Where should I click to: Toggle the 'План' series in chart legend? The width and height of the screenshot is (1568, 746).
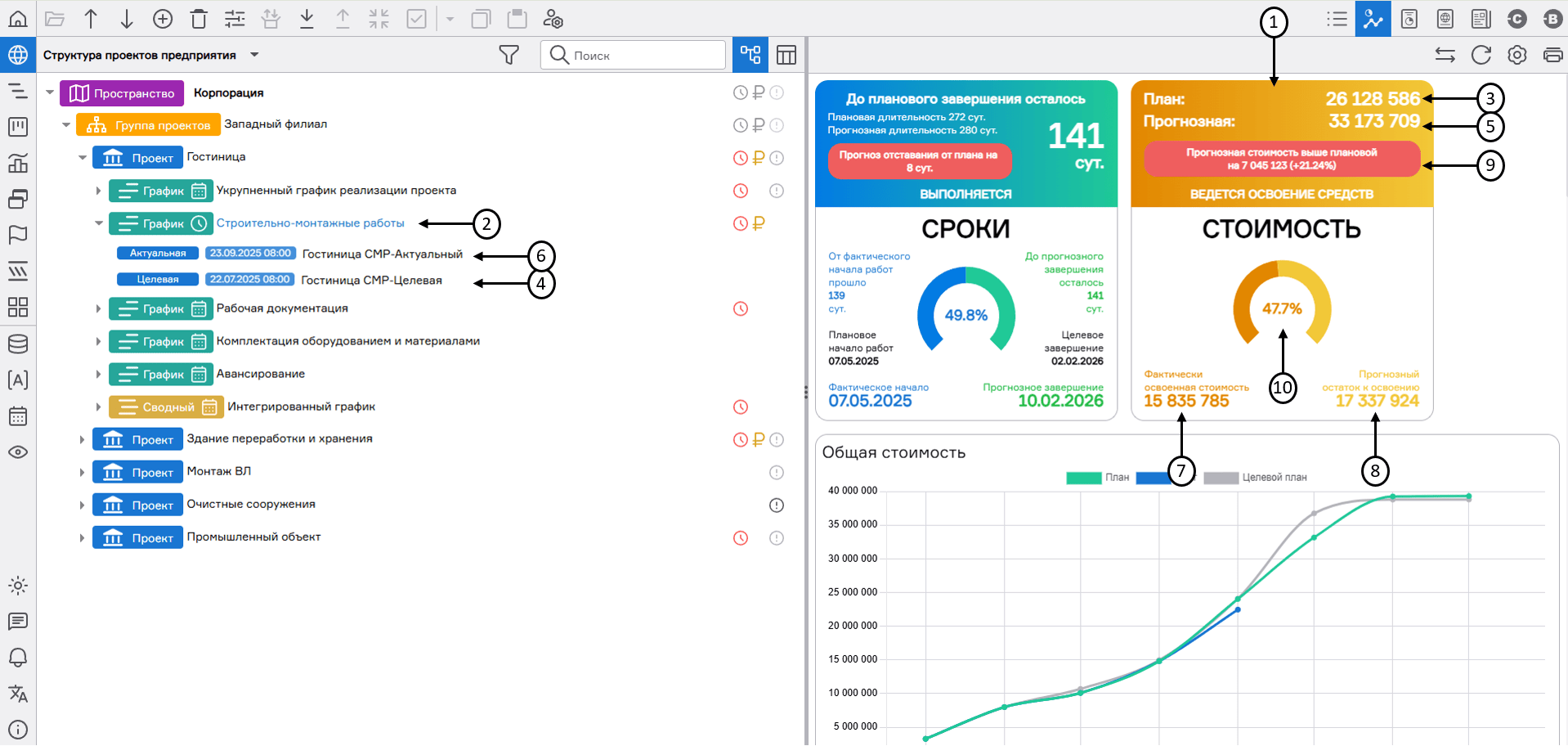[1098, 478]
